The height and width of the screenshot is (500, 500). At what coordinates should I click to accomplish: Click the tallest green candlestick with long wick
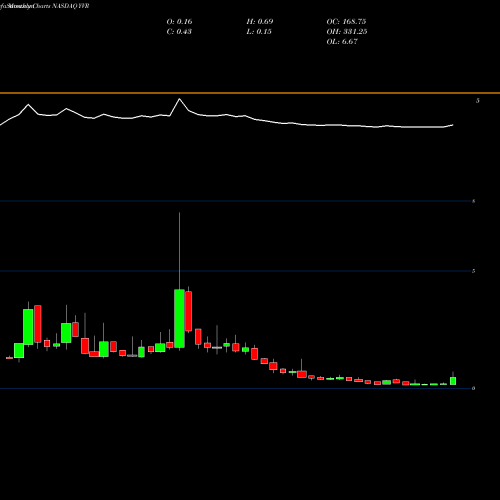[179, 318]
